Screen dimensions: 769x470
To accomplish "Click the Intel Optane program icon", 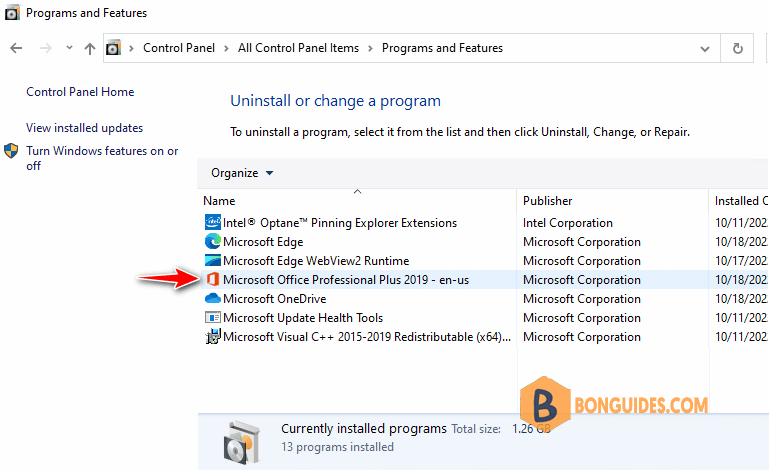I will coord(212,222).
